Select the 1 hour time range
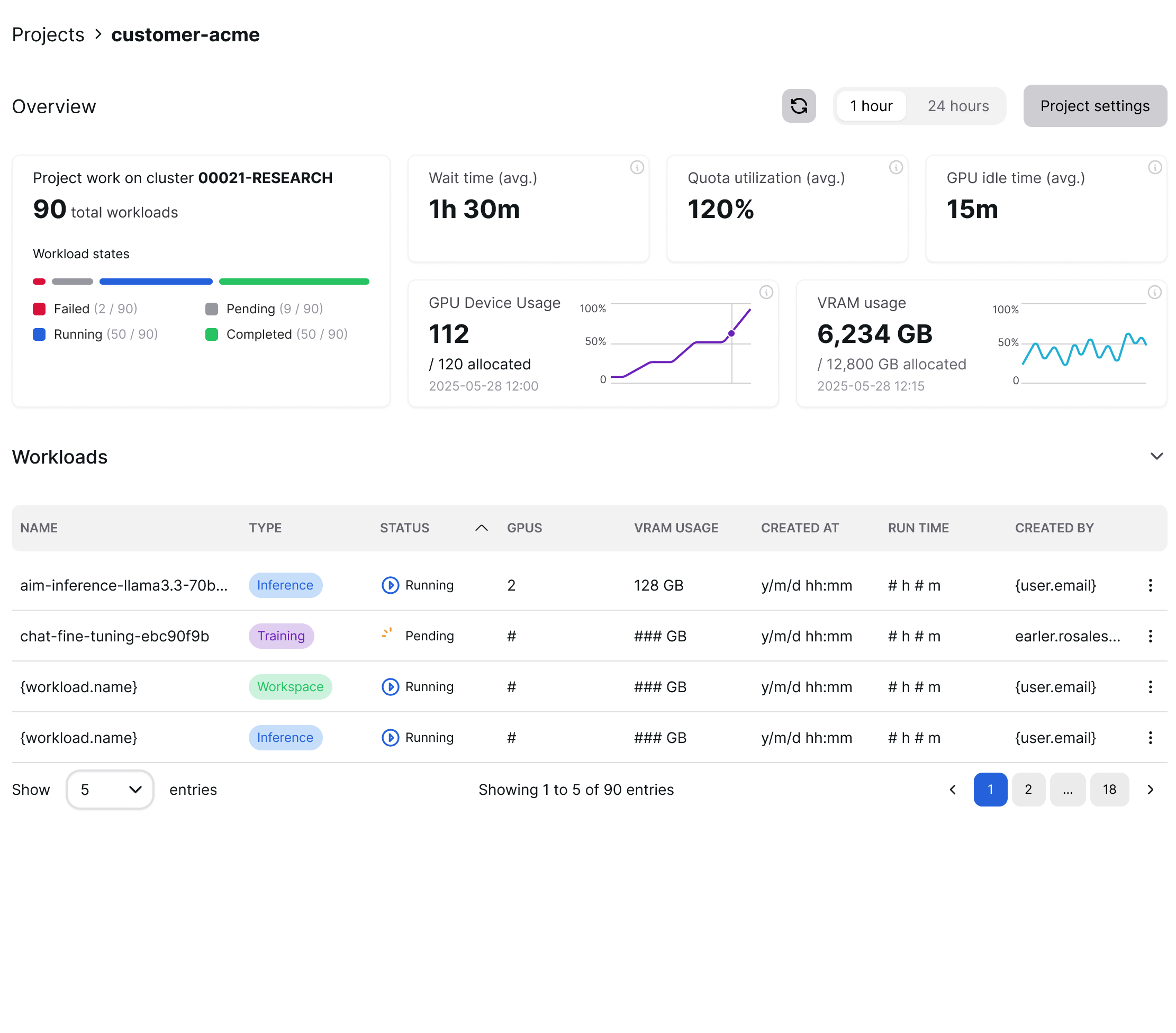1176x1033 pixels. coord(871,106)
